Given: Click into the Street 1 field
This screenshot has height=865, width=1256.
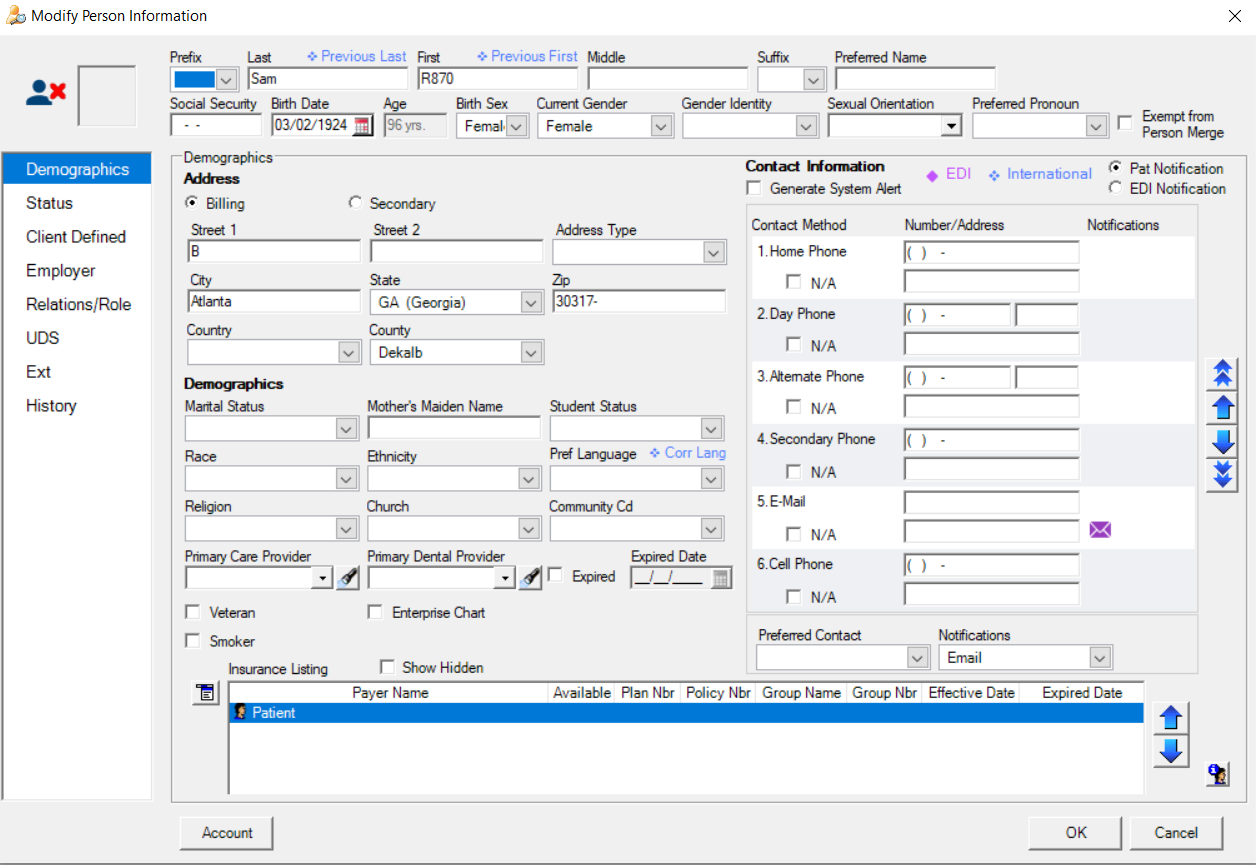Looking at the screenshot, I should click(x=274, y=251).
